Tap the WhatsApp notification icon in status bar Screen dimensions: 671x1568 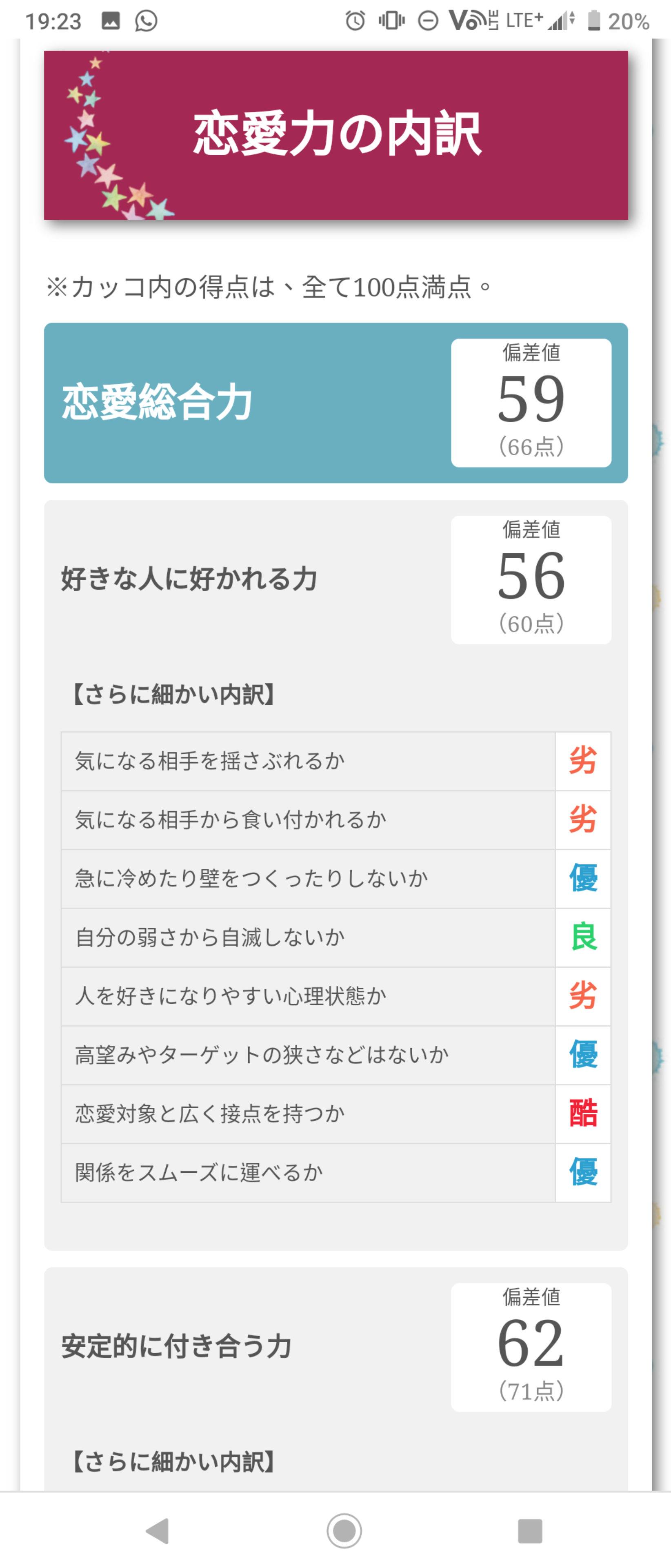pos(146,21)
